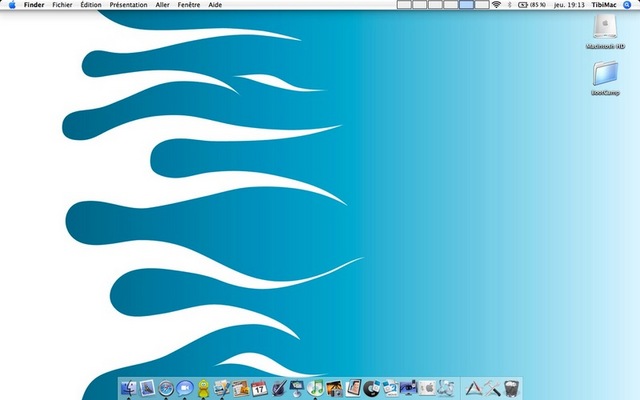Image resolution: width=640 pixels, height=400 pixels.
Task: Open the Fichier menu
Action: [62, 5]
